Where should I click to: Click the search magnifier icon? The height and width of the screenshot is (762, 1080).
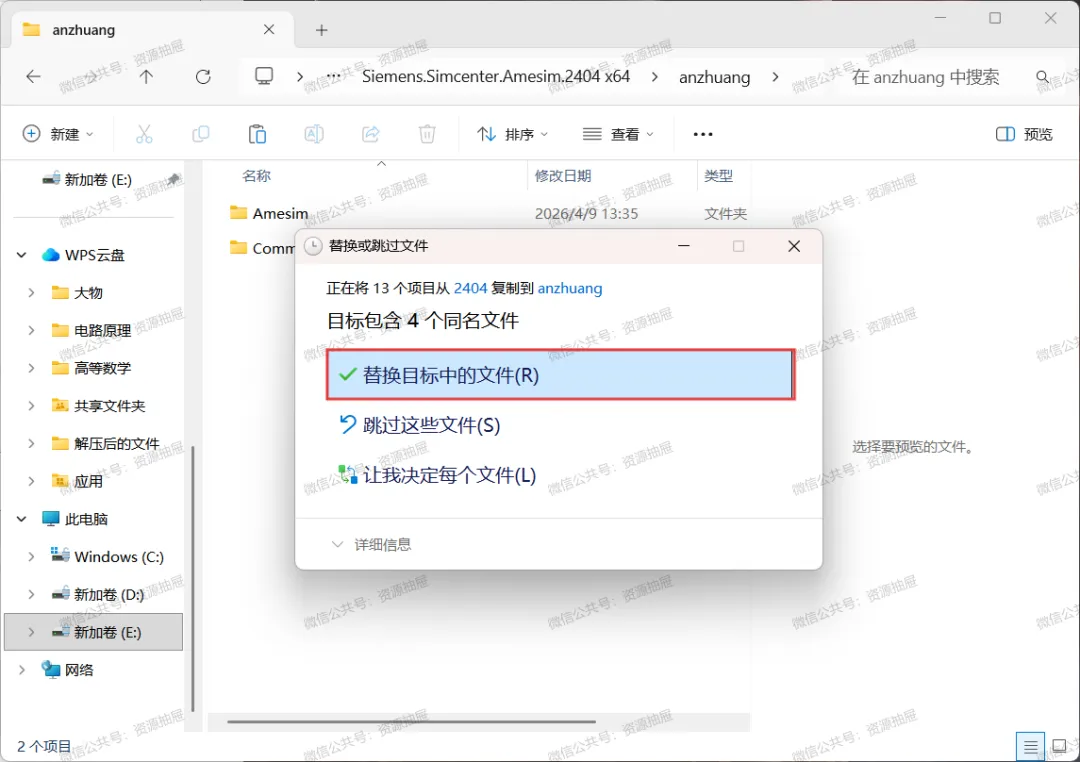tap(1042, 77)
